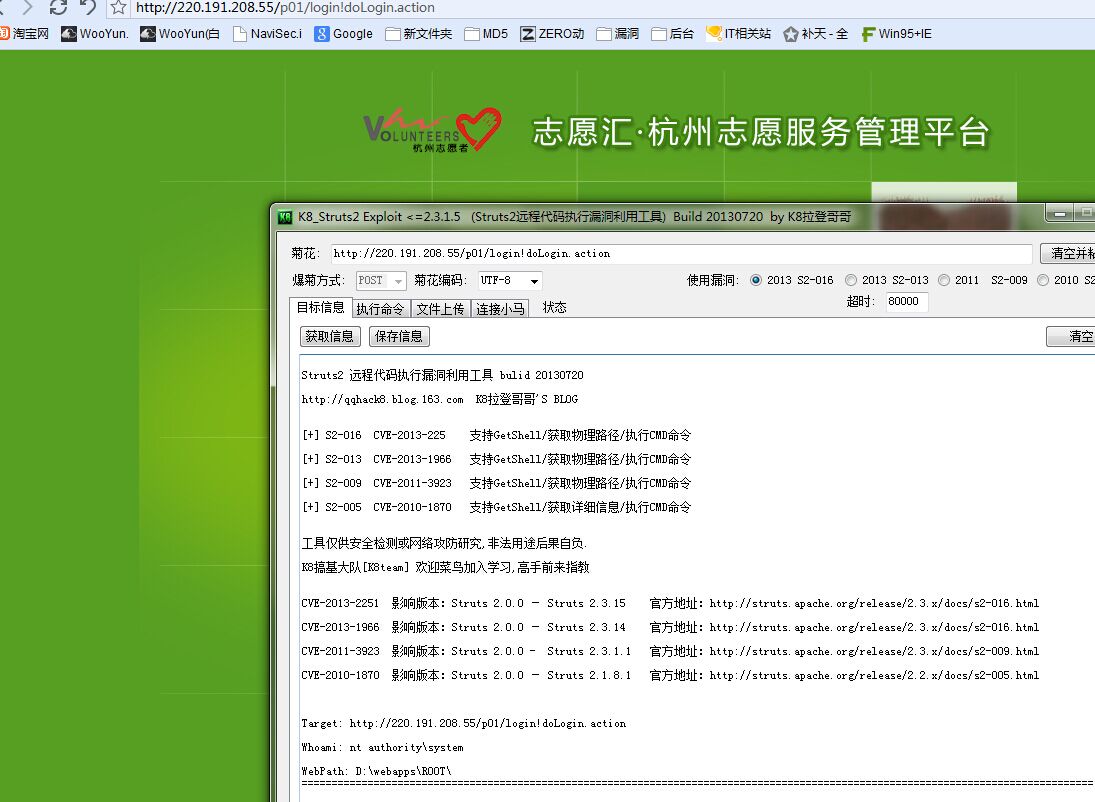Click the 志愿汇·杭州志愿服务管理平台 page heading

(760, 133)
